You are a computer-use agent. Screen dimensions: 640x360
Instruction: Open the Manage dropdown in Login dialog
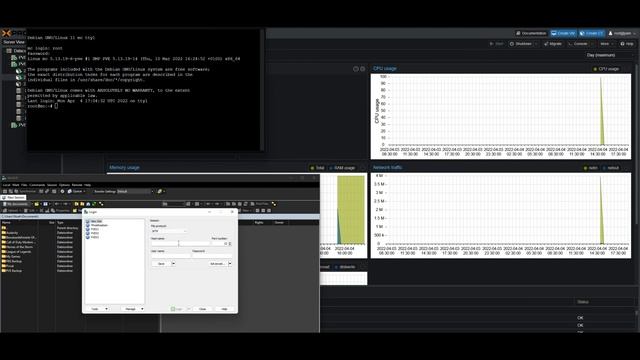click(x=133, y=309)
